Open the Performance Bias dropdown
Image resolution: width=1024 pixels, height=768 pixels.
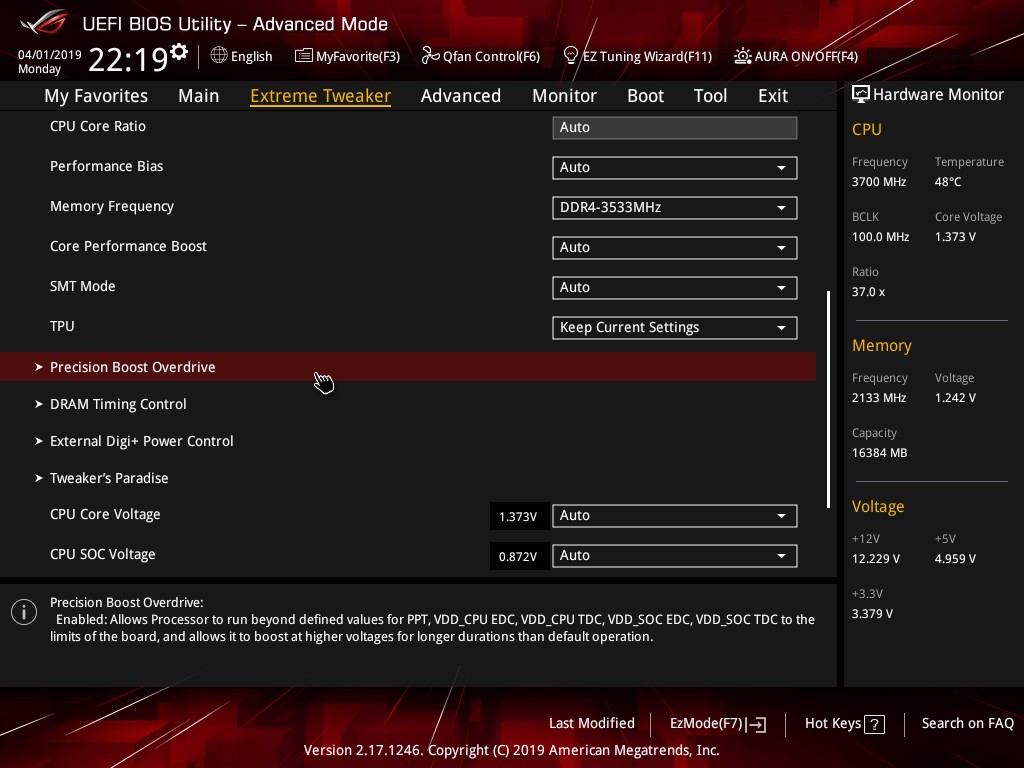(x=675, y=168)
